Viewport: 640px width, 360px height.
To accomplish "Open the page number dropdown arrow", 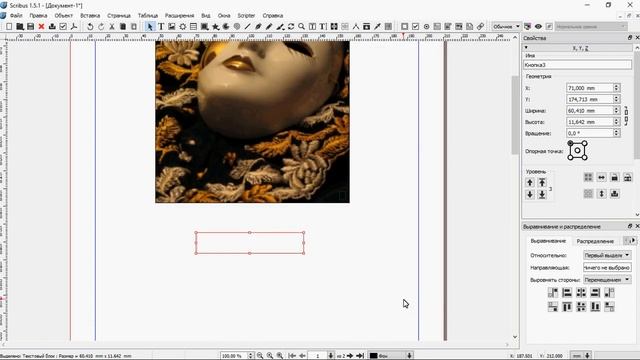I will tap(331, 356).
